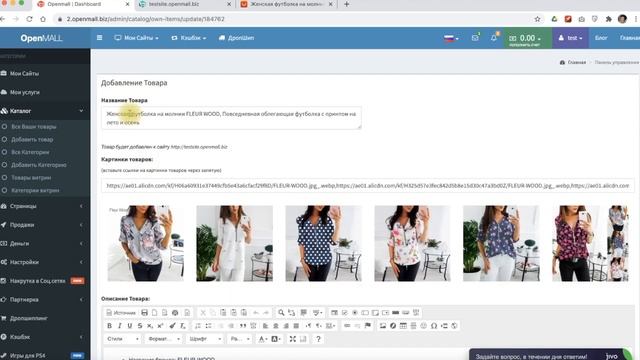Click the product image URLs field
The height and width of the screenshot is (360, 640).
[x=368, y=186]
